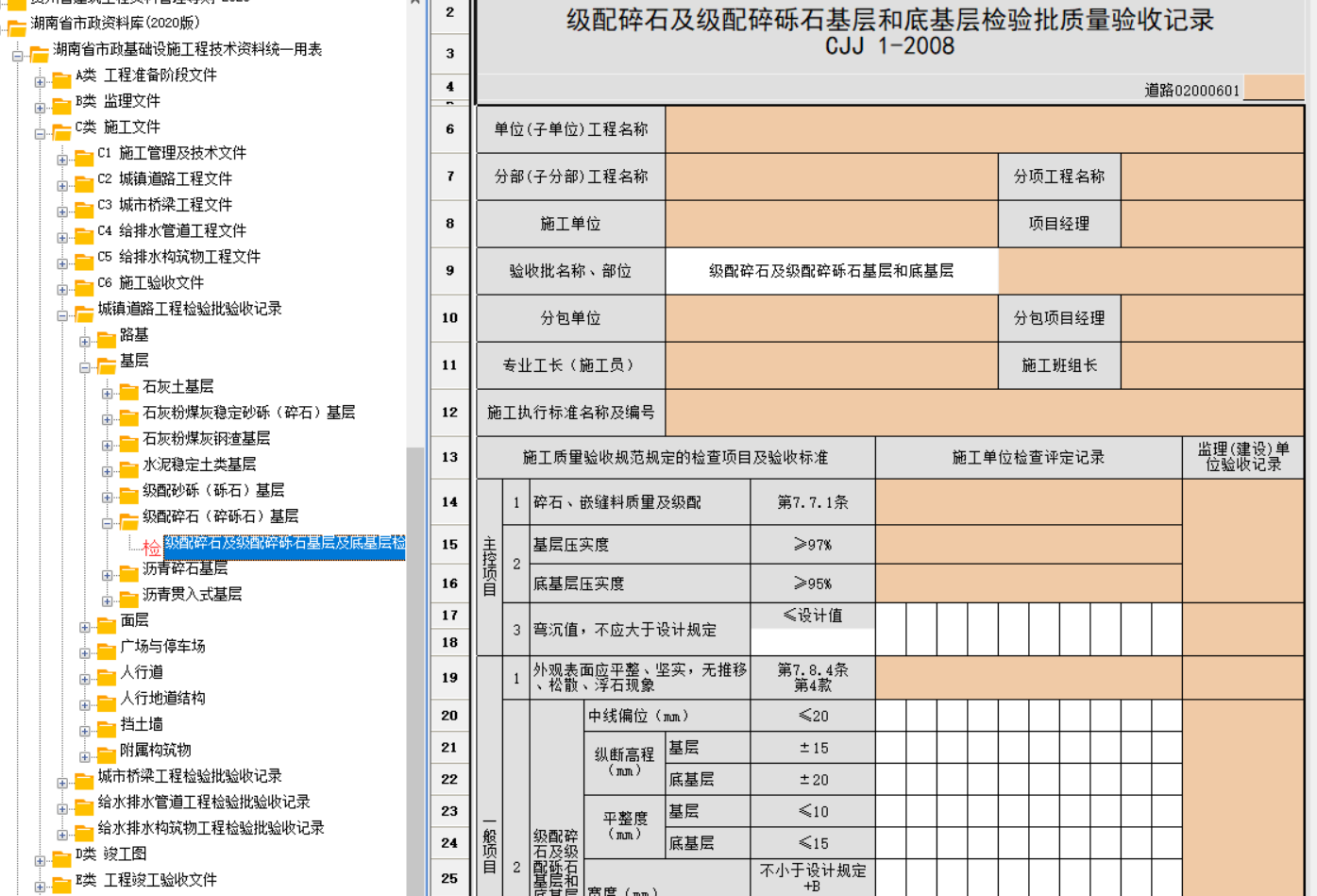Click the folder icon beside 面层
This screenshot has width=1317, height=896.
point(107,624)
